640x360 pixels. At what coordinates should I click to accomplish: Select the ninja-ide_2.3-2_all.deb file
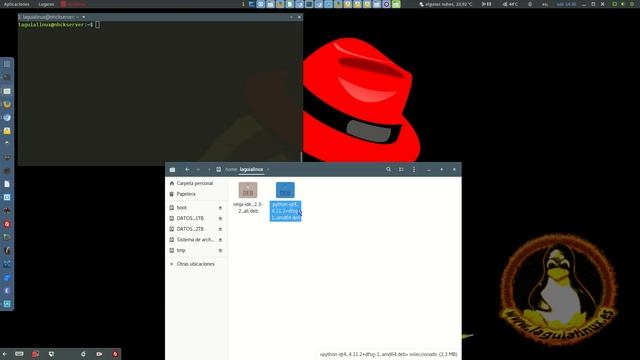pos(248,198)
